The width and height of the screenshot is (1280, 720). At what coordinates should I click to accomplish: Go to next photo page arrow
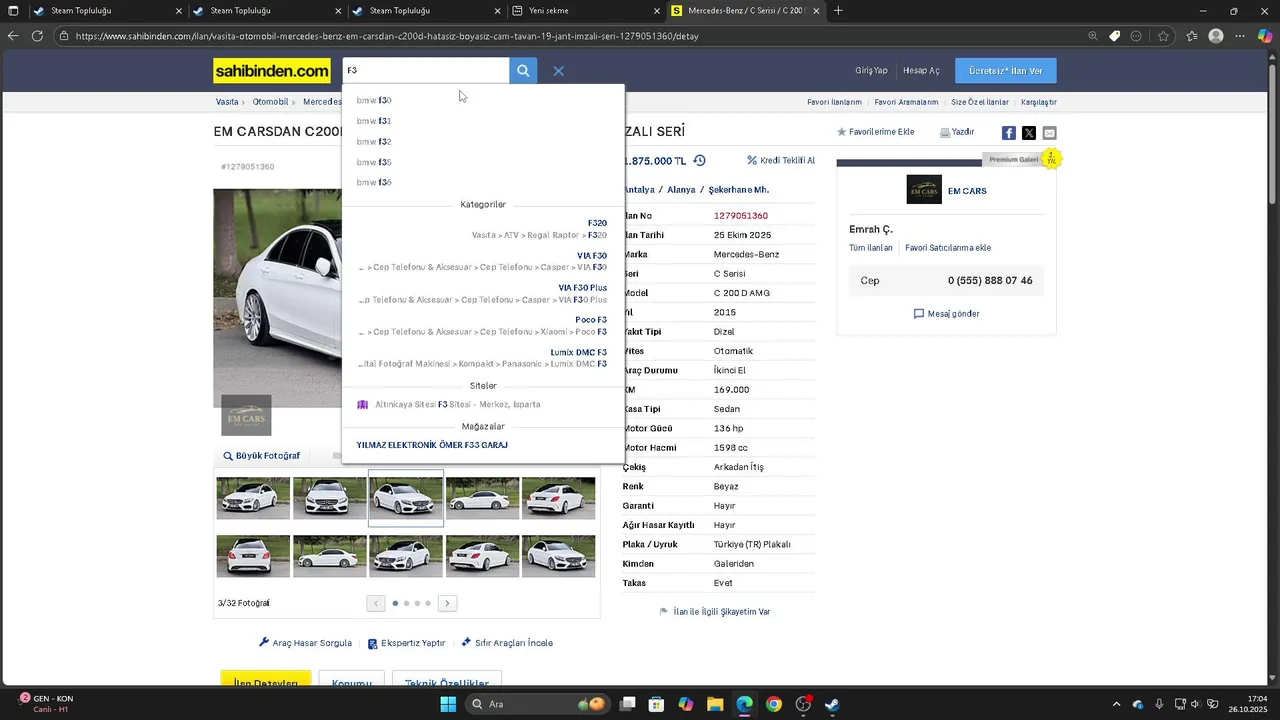[x=448, y=603]
